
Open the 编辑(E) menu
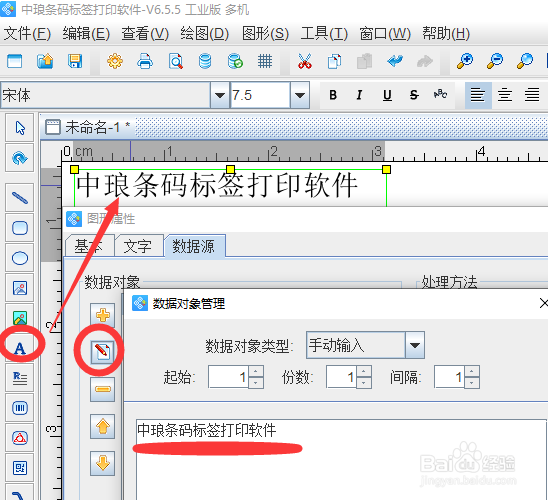click(x=86, y=34)
